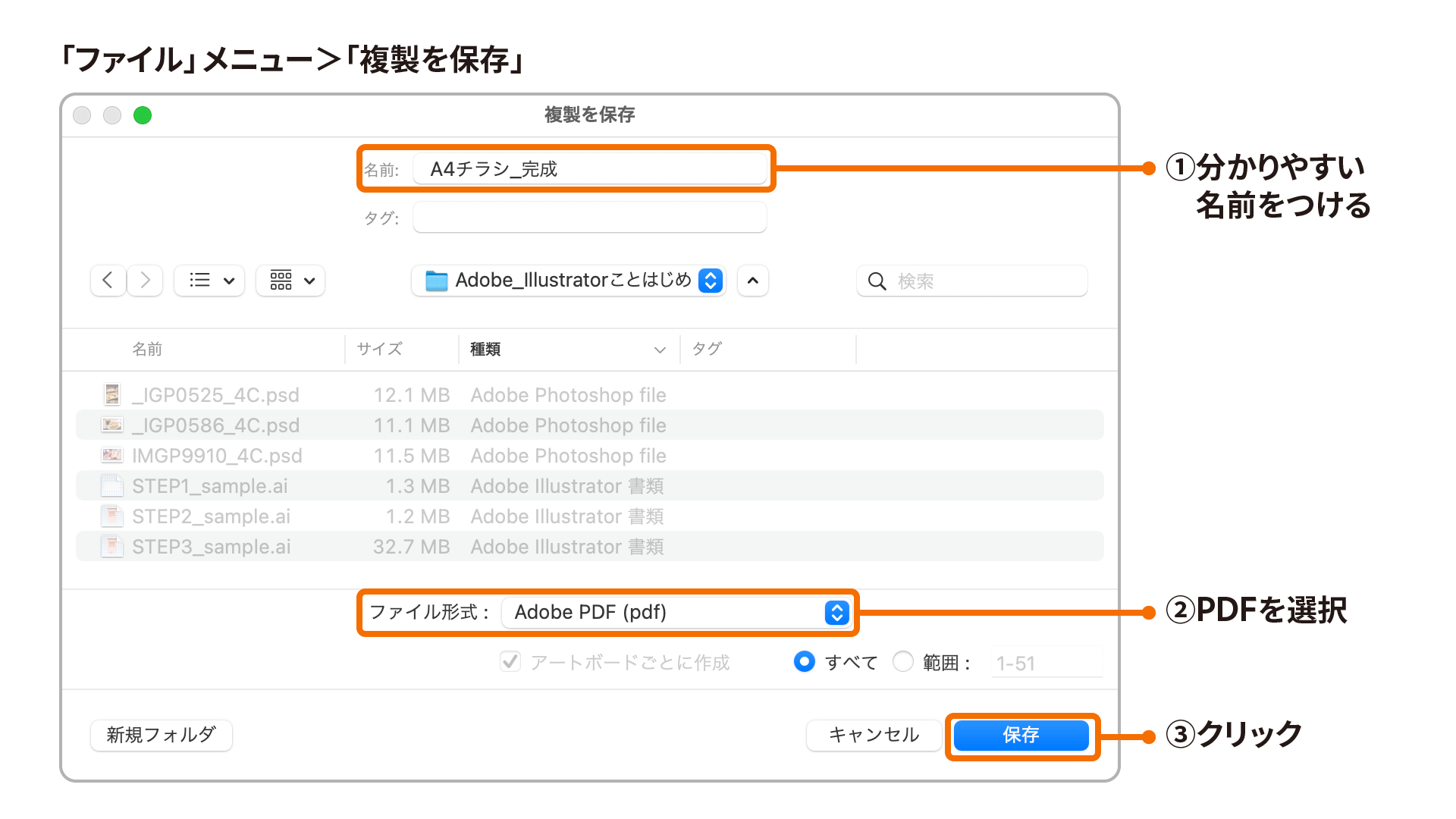Viewport: 1456px width, 819px height.
Task: Select the STEP3_sample.ai file icon
Action: coord(112,546)
